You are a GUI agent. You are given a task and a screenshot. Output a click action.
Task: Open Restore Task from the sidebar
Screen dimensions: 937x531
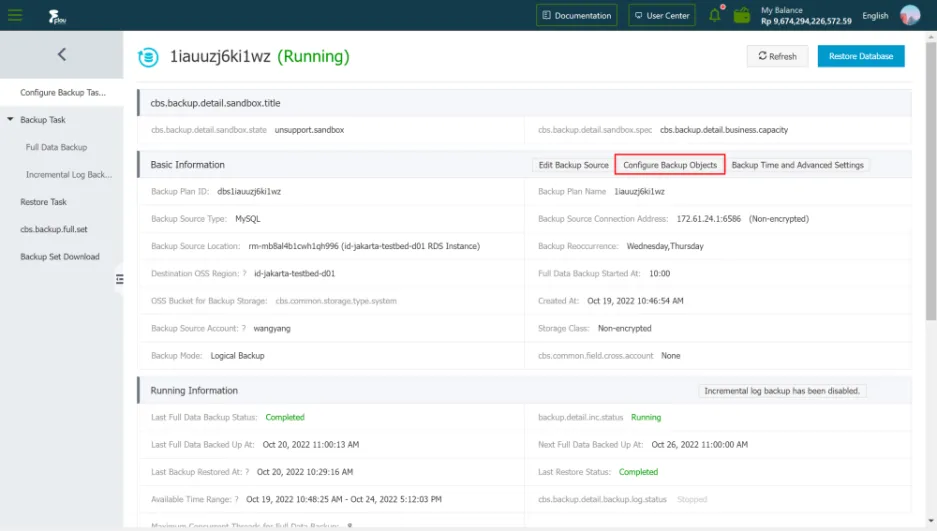[x=43, y=202]
